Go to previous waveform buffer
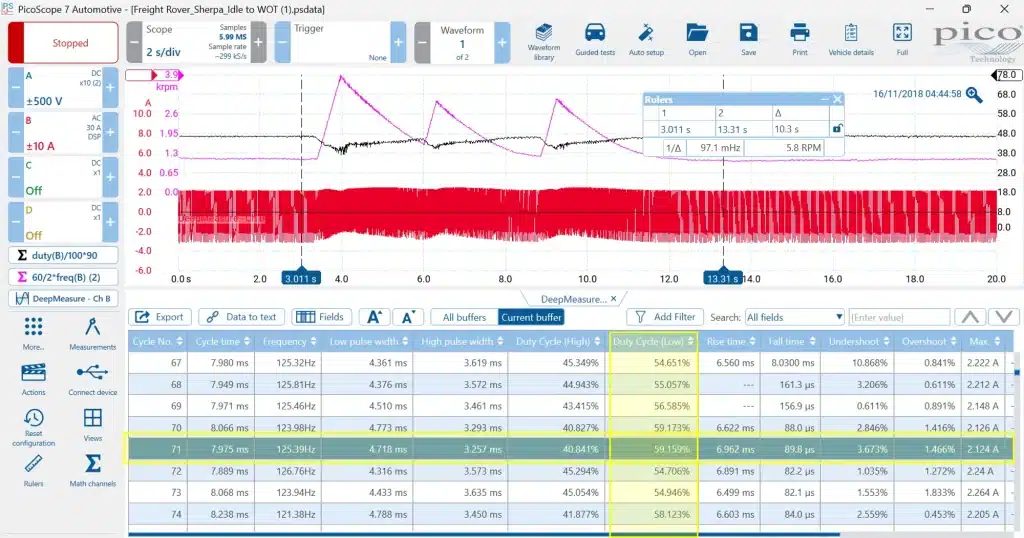This screenshot has width=1024, height=538. tap(423, 42)
